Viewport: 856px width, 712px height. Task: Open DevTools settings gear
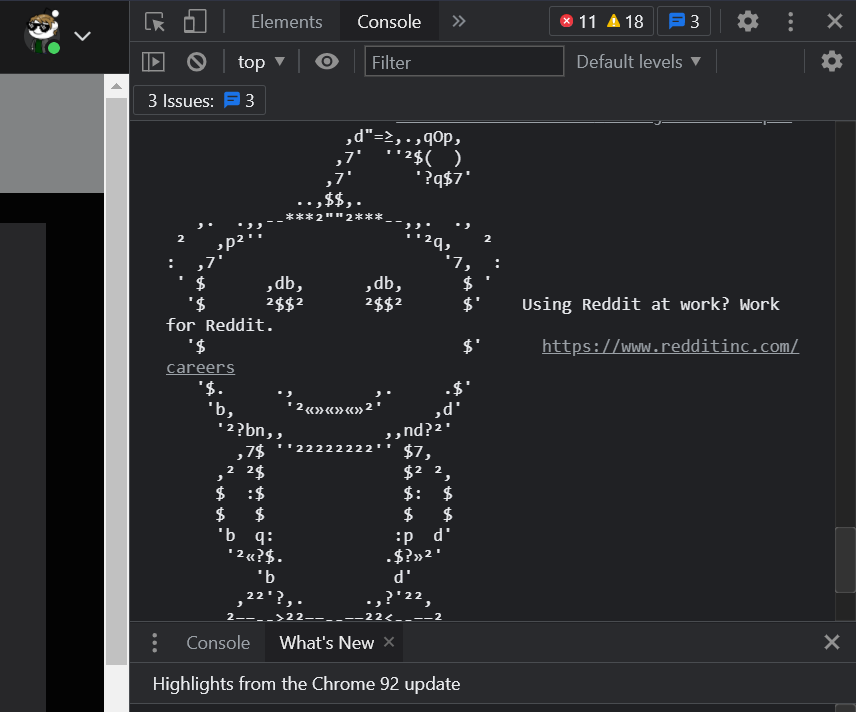coord(747,21)
